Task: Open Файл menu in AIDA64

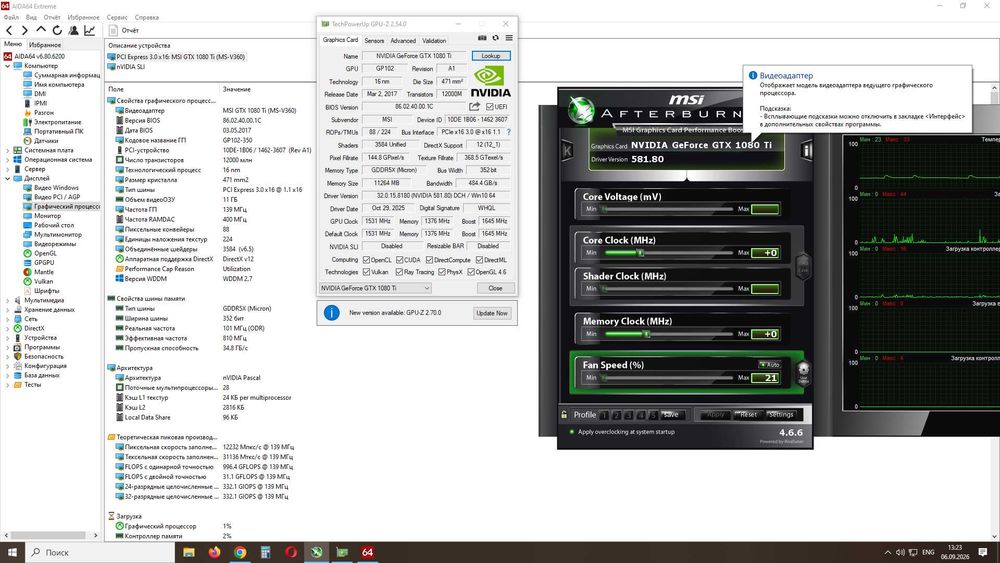Action: click(11, 17)
